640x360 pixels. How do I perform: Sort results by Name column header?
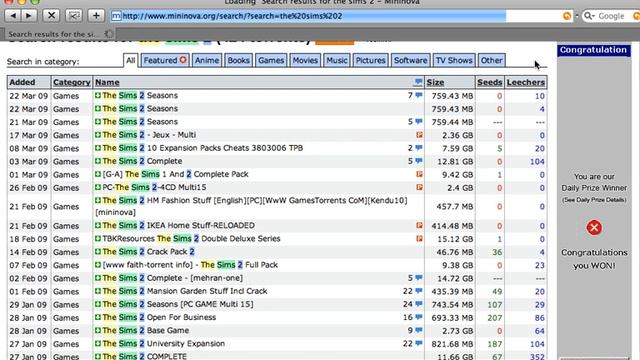pos(107,82)
